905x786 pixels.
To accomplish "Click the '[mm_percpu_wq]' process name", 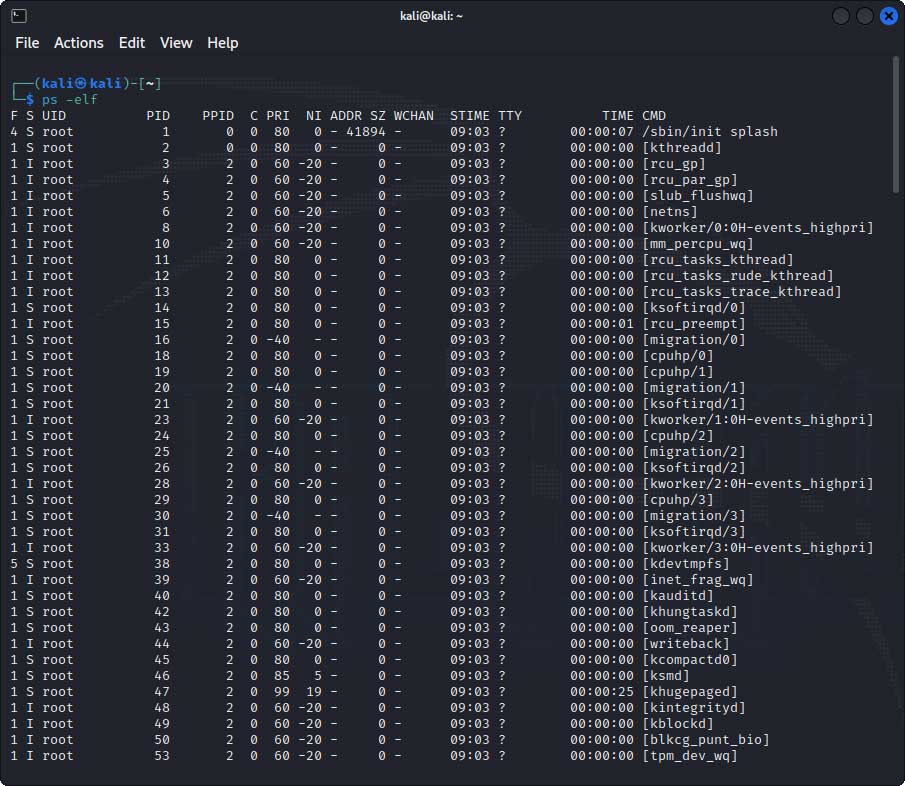I will (698, 244).
